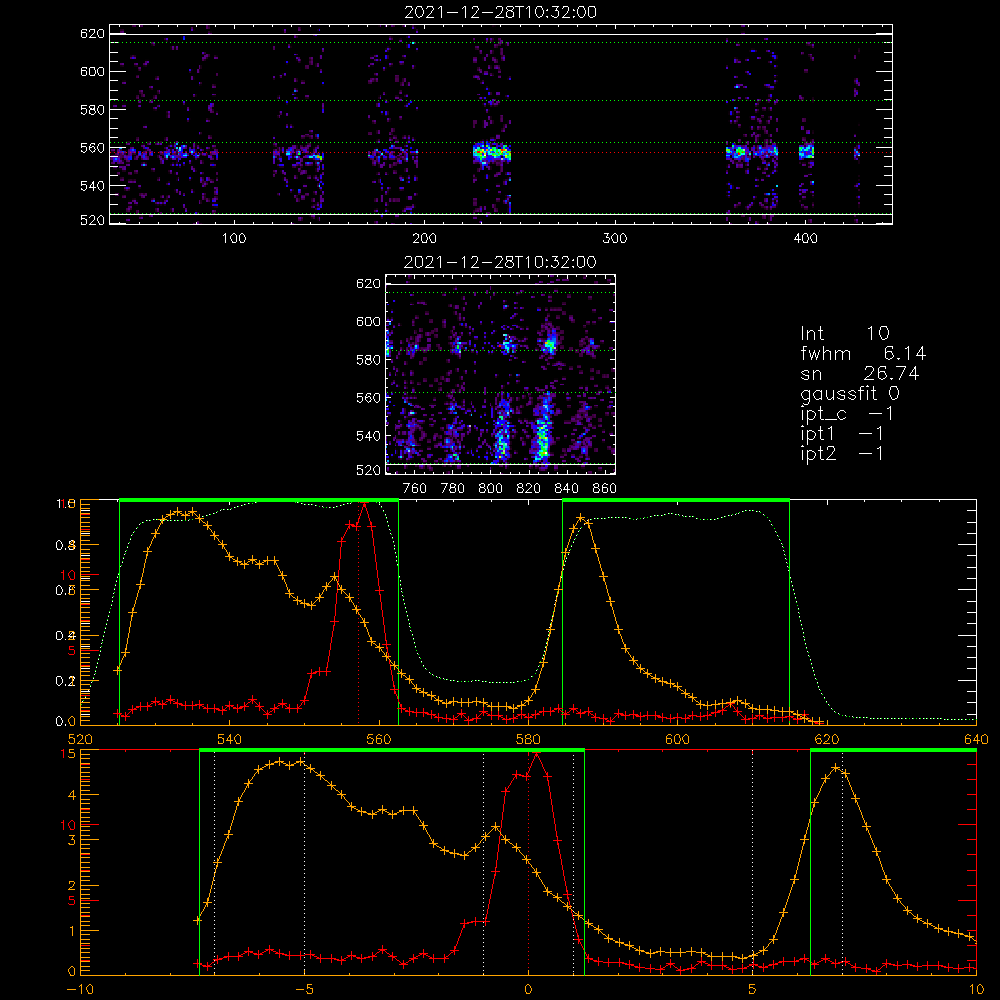Click x-axis label 0 on bottom plot
The image size is (1000, 1000).
(x=528, y=989)
